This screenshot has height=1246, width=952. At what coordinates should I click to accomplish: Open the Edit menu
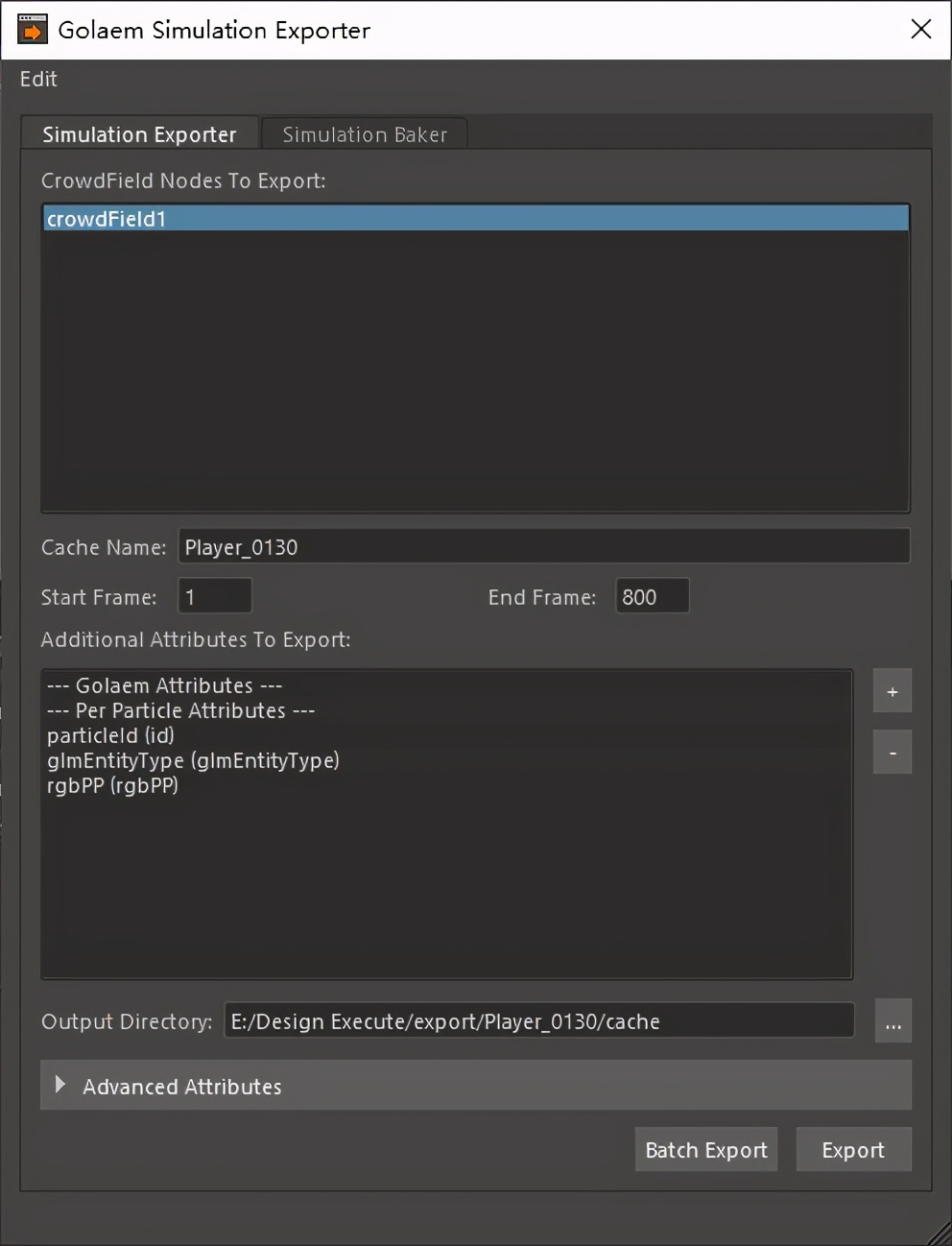(x=38, y=80)
